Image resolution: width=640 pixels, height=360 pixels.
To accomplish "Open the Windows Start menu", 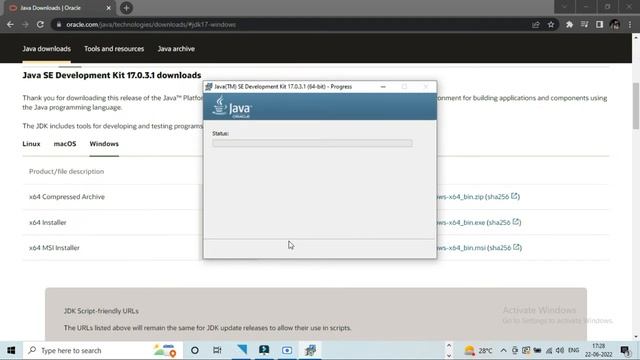I will click(x=11, y=350).
